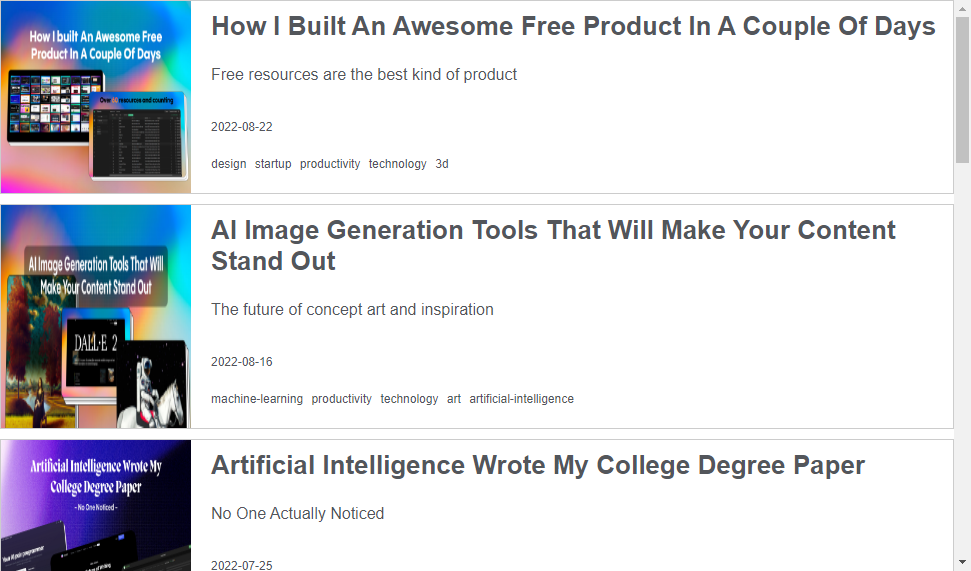
Task: Click the scrollbar up arrow
Action: pos(962,8)
